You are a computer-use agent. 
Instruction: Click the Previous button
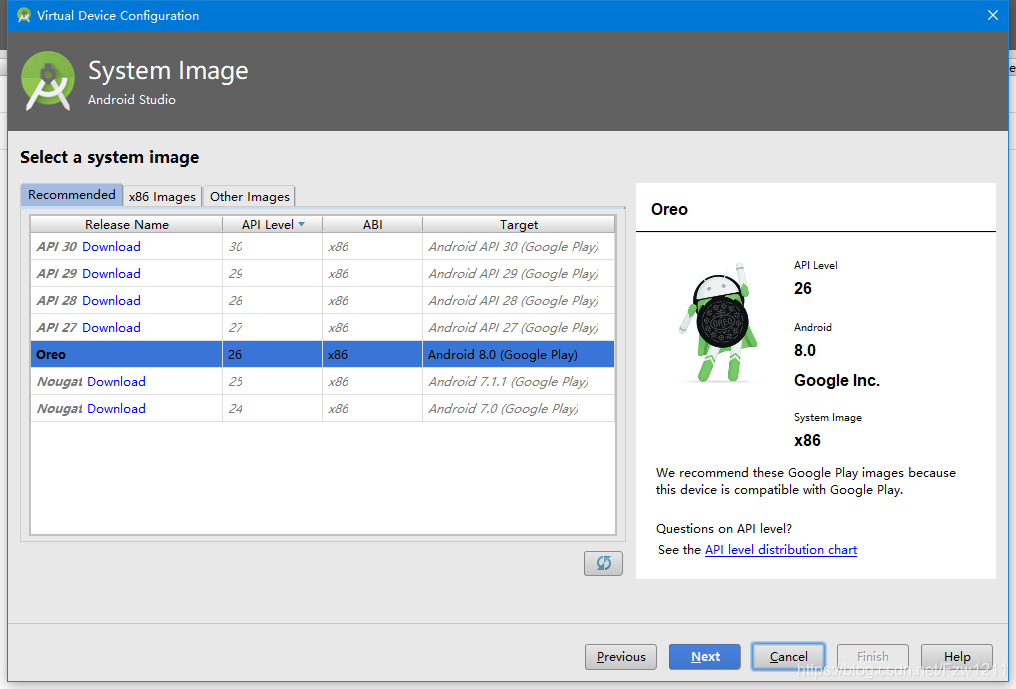click(x=621, y=657)
